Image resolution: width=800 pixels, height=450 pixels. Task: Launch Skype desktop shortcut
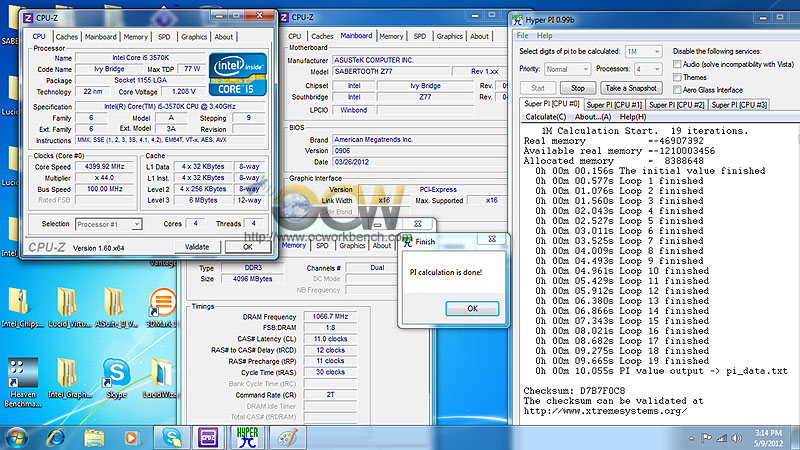tap(116, 378)
